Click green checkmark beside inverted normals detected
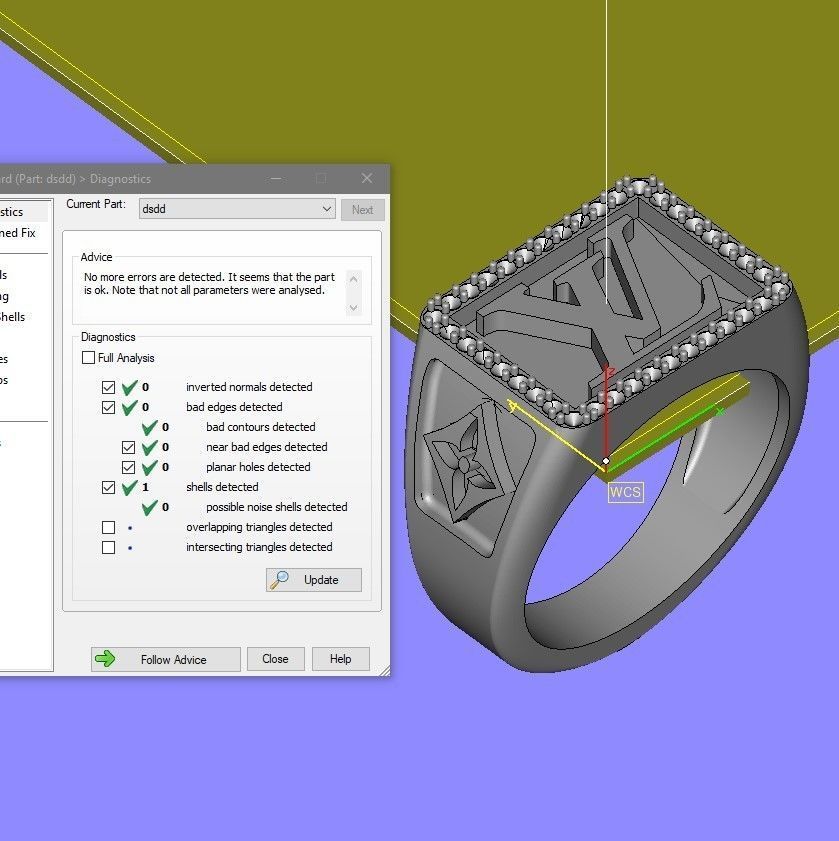Image resolution: width=839 pixels, height=841 pixels. point(129,387)
